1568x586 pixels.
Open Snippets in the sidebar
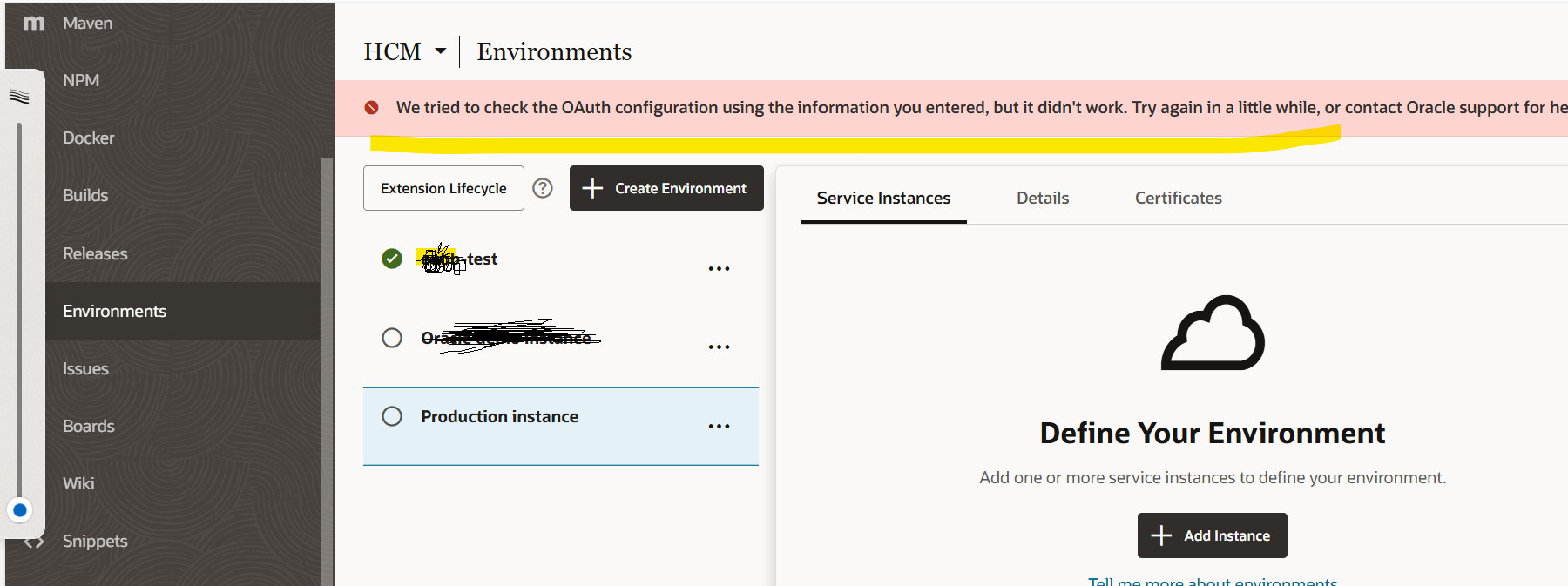(x=95, y=542)
